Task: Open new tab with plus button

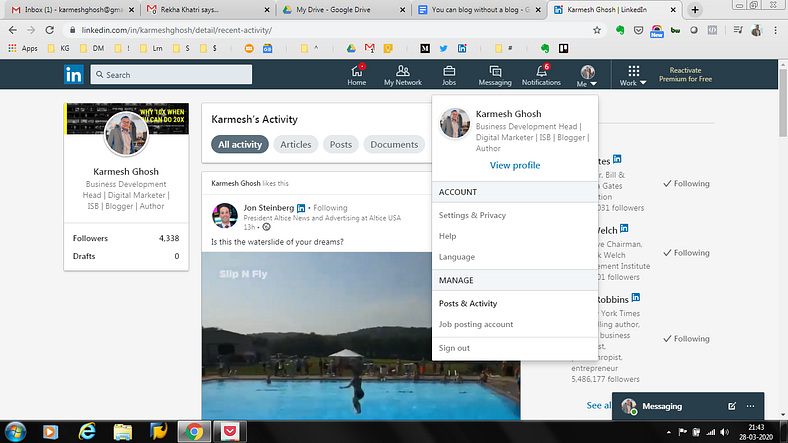Action: point(695,10)
